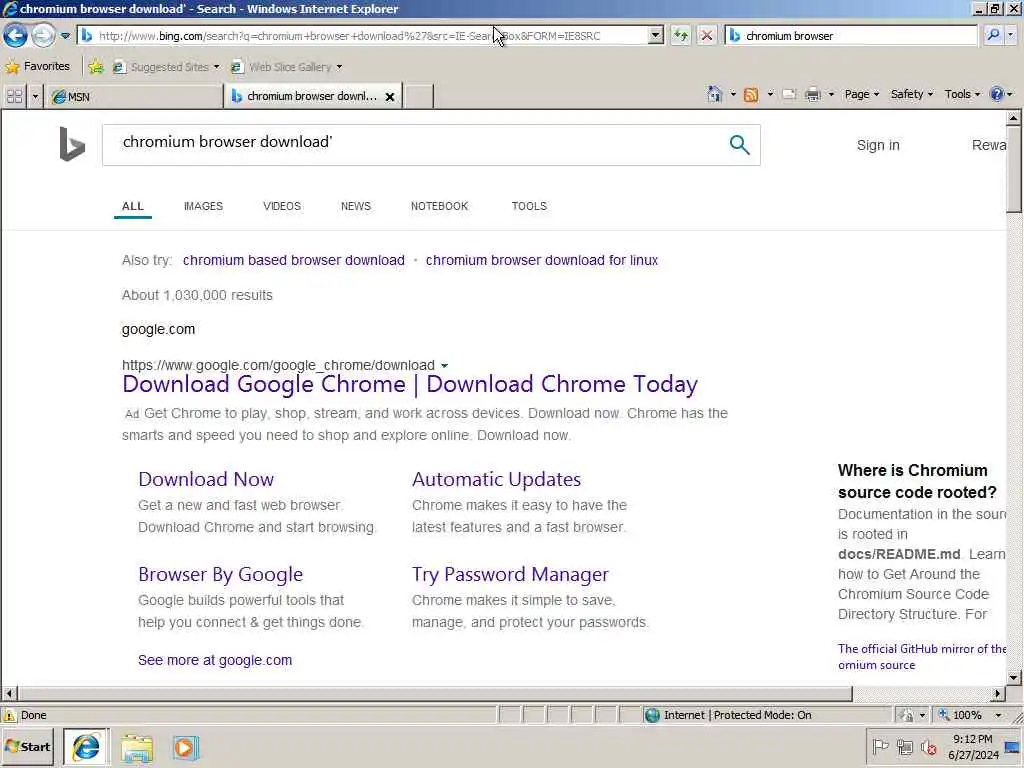Image resolution: width=1024 pixels, height=768 pixels.
Task: Open the Favorites star button
Action: tap(37, 67)
